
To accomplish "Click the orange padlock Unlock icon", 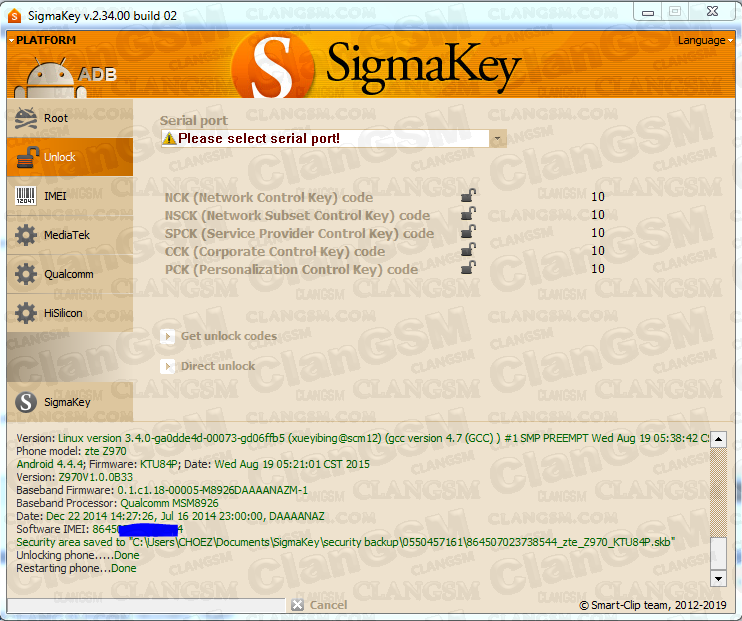I will tap(27, 157).
